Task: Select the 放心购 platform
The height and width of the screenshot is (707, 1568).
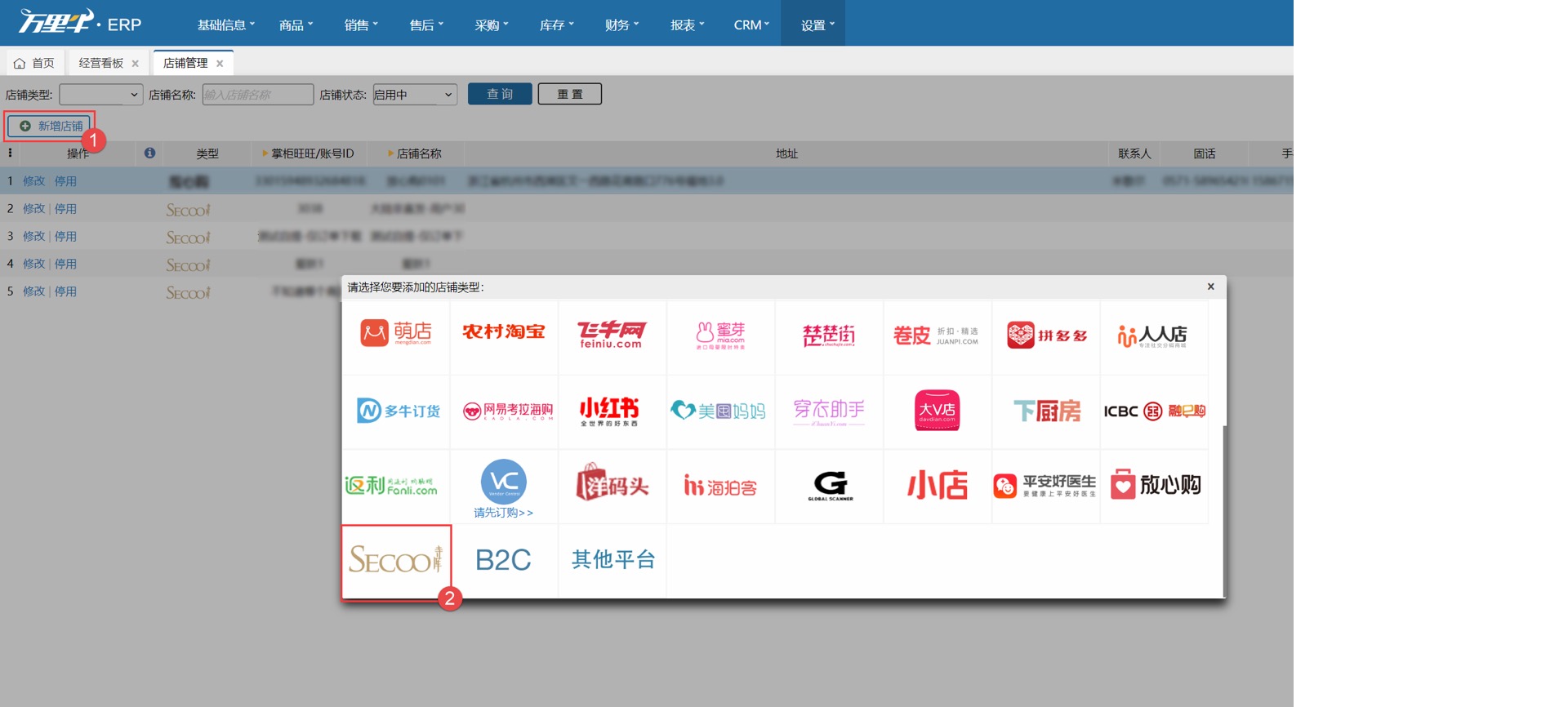Action: tap(1154, 486)
